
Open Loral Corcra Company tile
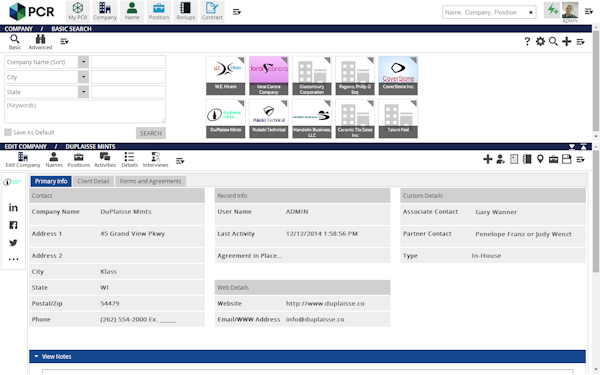tap(269, 75)
